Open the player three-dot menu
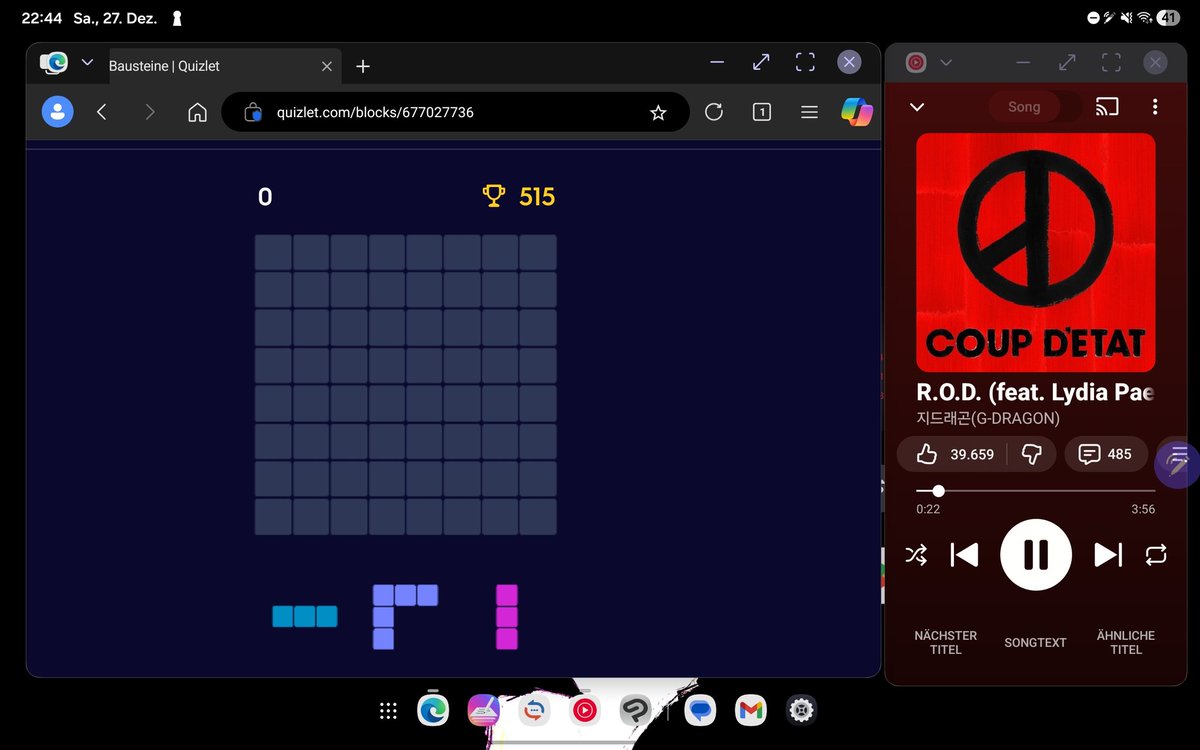The width and height of the screenshot is (1200, 750). pyautogui.click(x=1155, y=106)
